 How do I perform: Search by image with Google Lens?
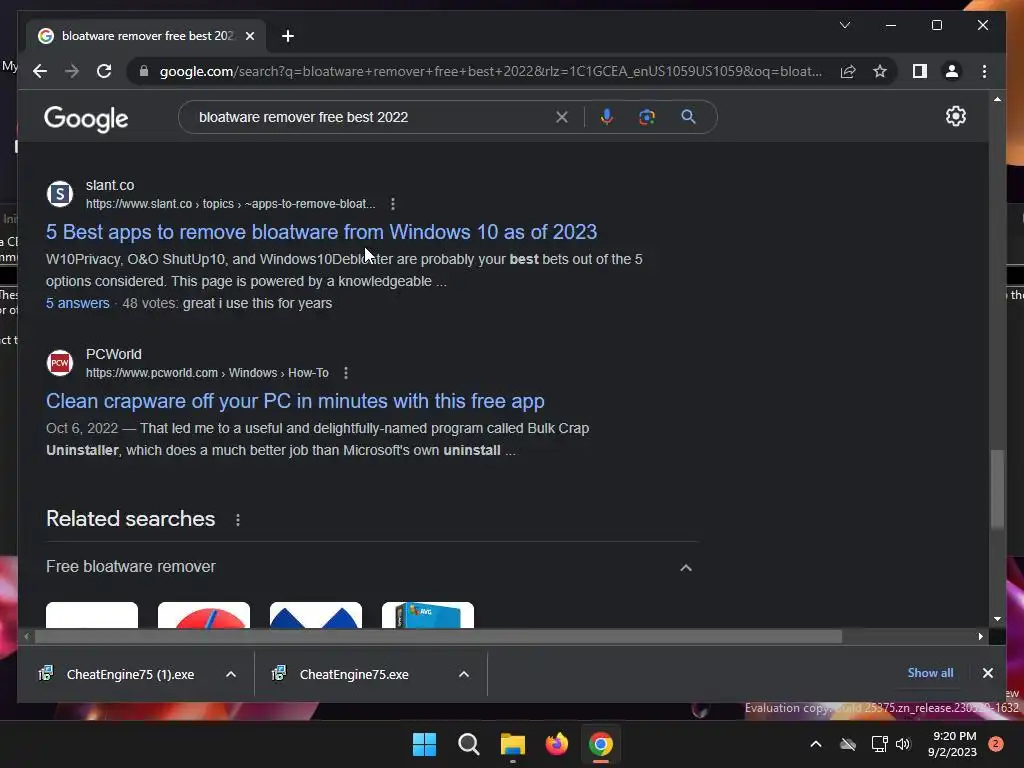pos(647,117)
